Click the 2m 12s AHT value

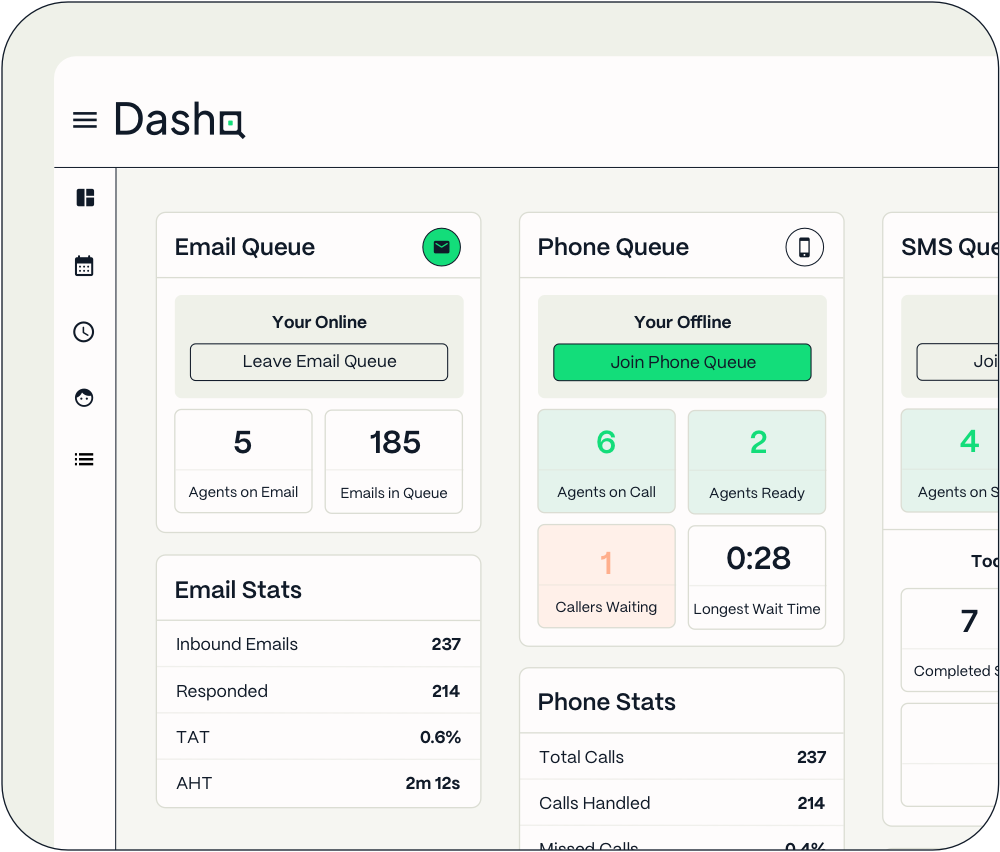pyautogui.click(x=432, y=782)
